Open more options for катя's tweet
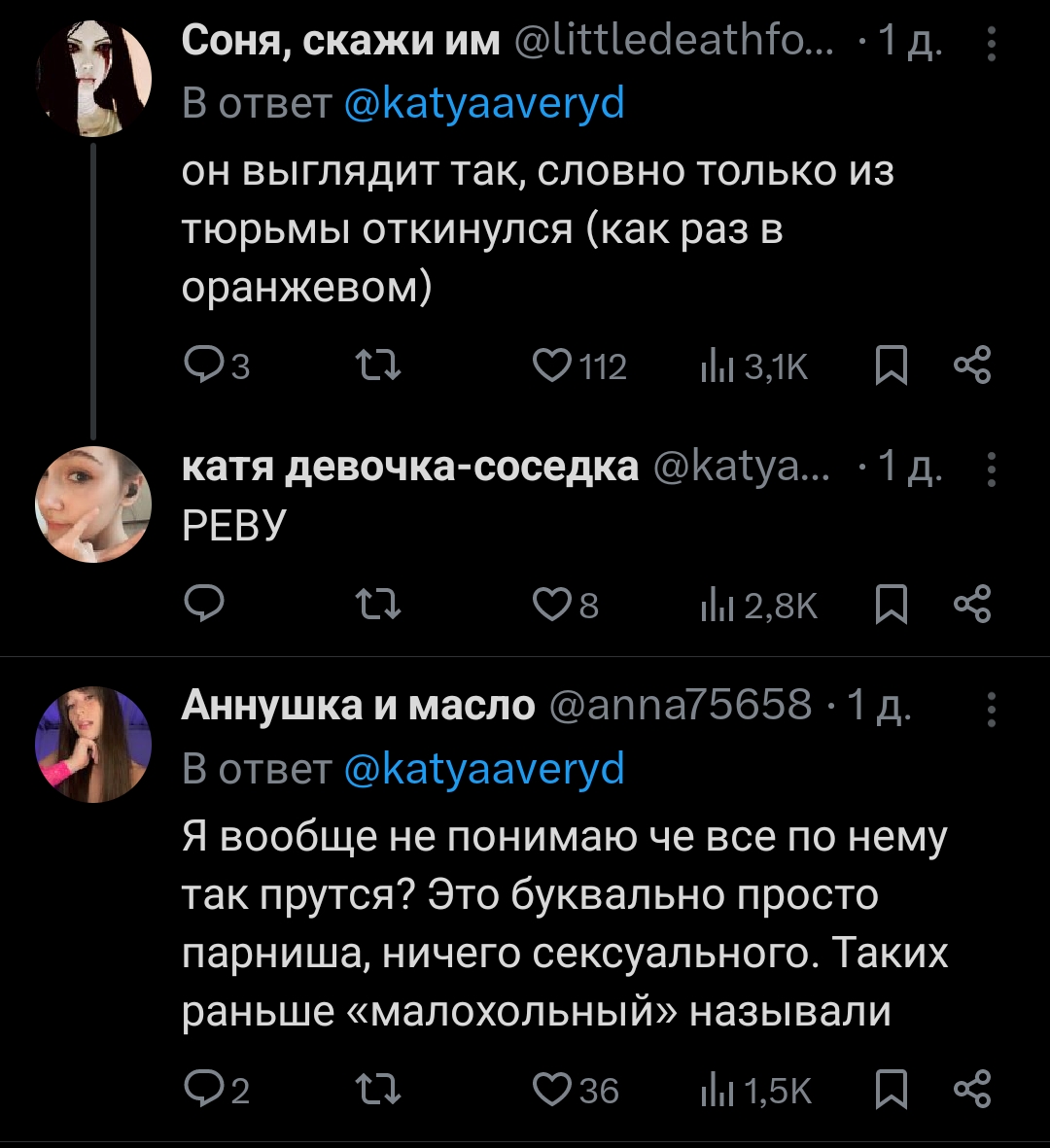The height and width of the screenshot is (1148, 1050). (x=991, y=470)
